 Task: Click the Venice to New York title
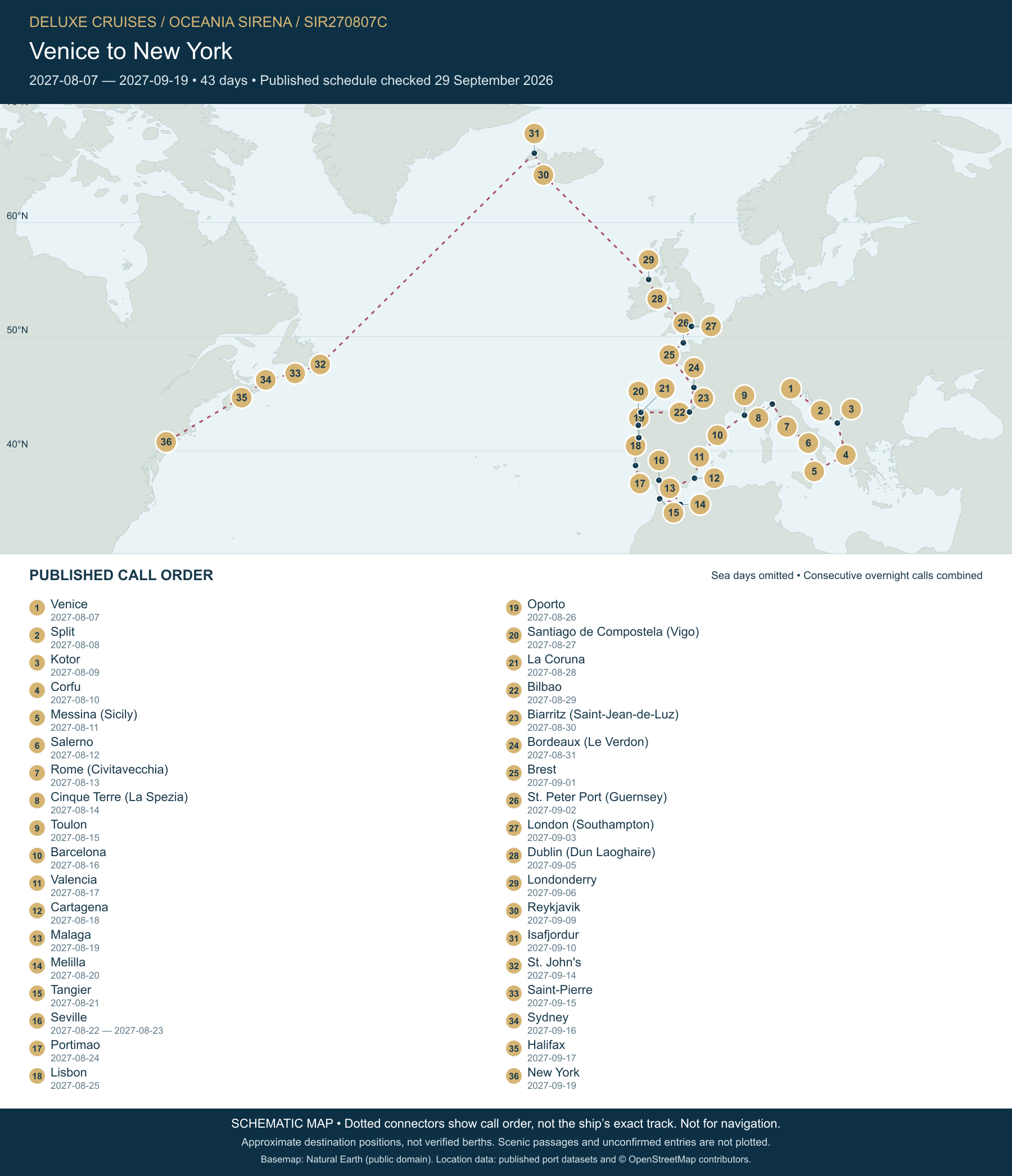[130, 51]
